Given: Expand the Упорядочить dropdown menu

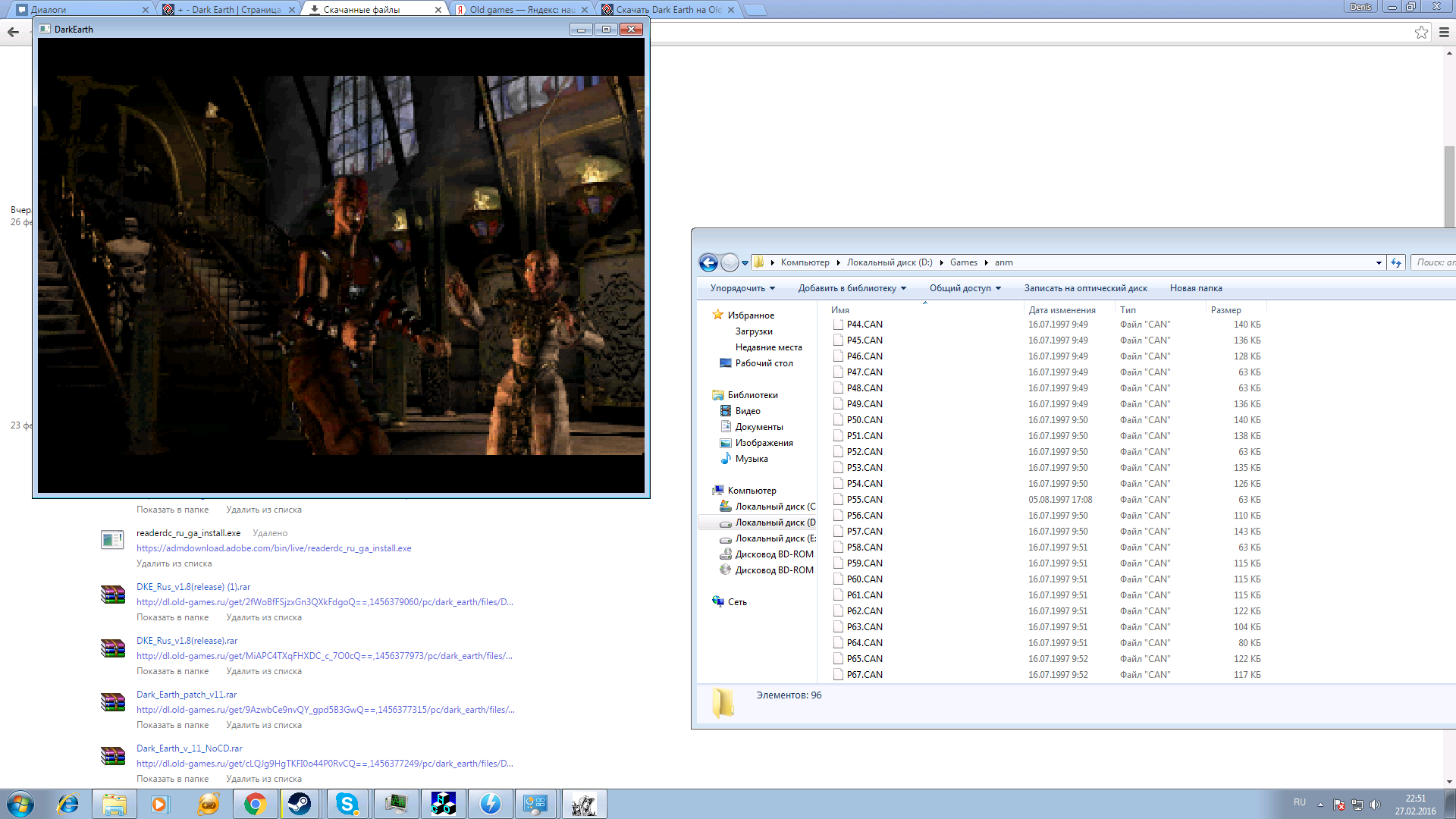Looking at the screenshot, I should [x=742, y=288].
